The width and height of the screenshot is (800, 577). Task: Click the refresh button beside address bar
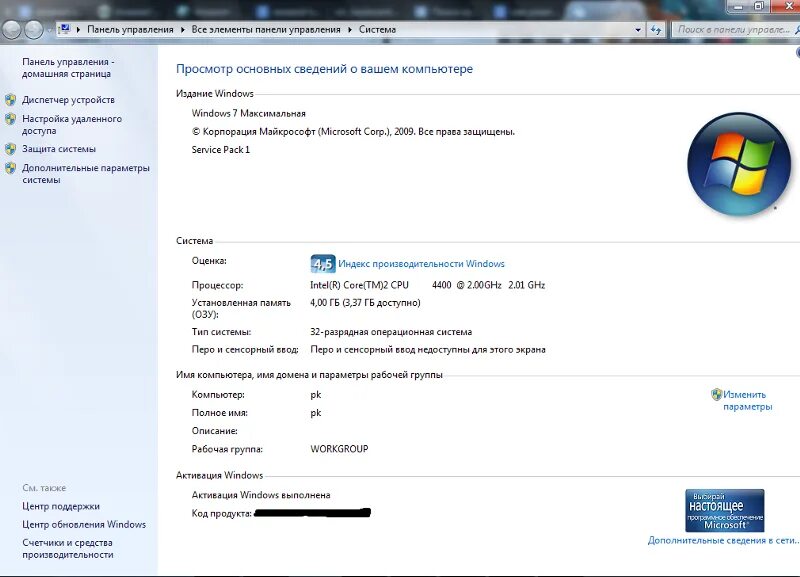657,30
